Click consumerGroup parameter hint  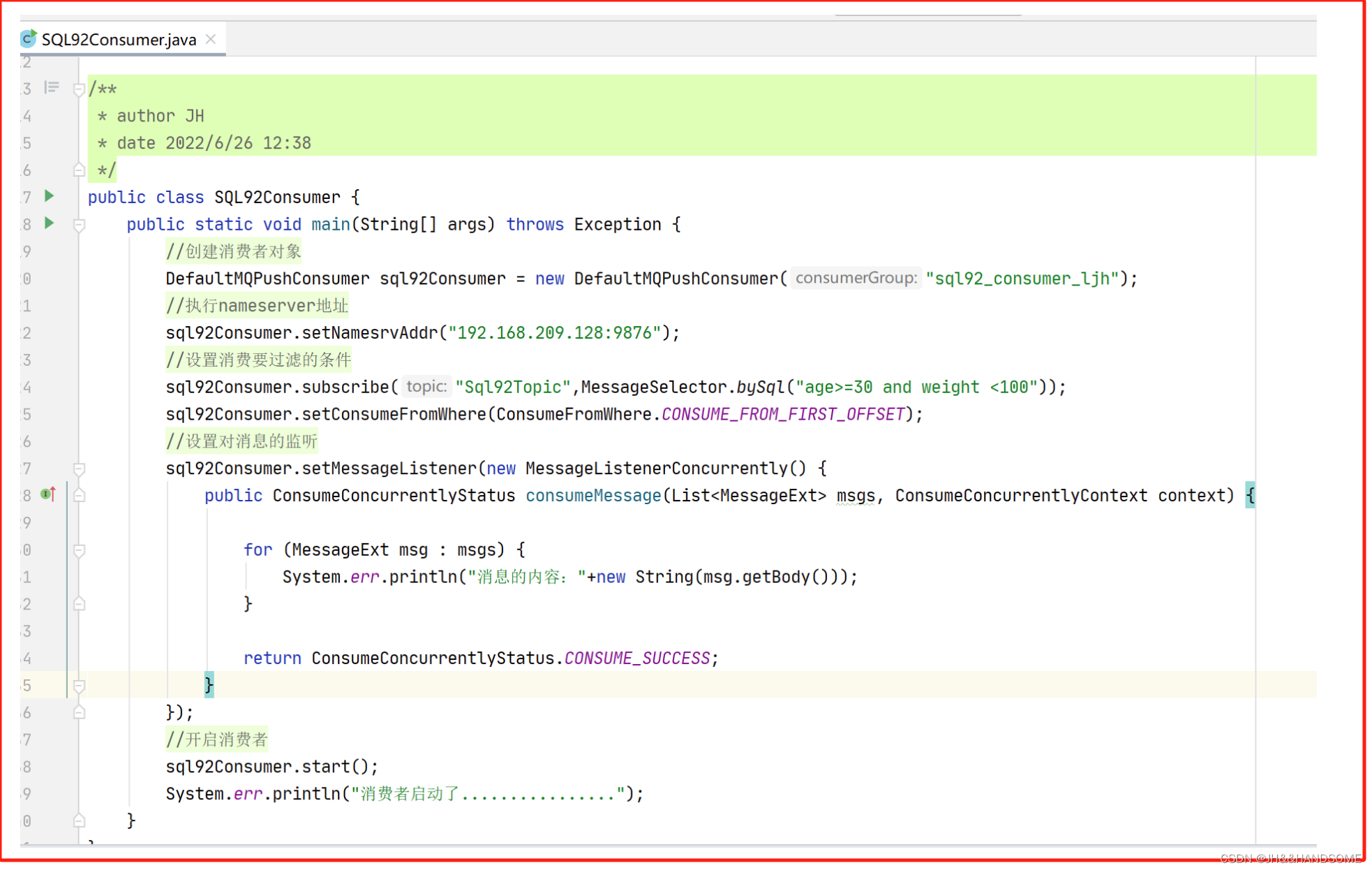click(x=856, y=278)
